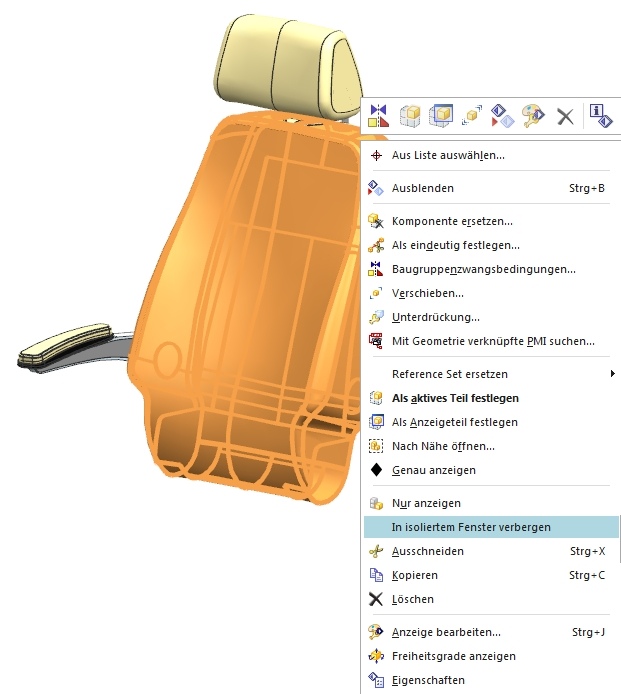
Task: Click the icon beside Als aktives Teil festlegen
Action: pos(376,398)
